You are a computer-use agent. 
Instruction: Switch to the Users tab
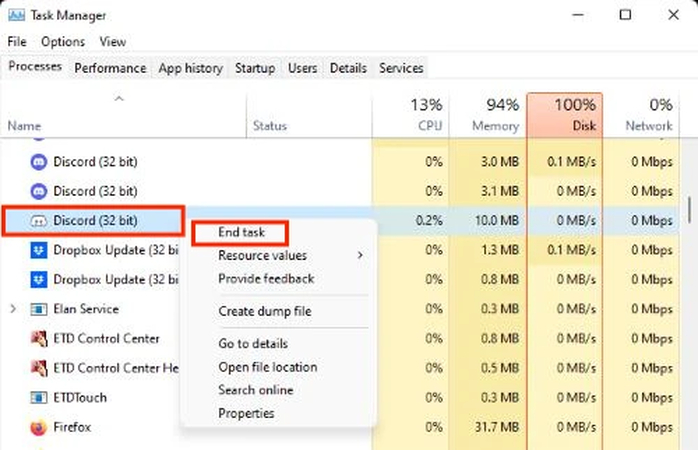click(x=302, y=68)
